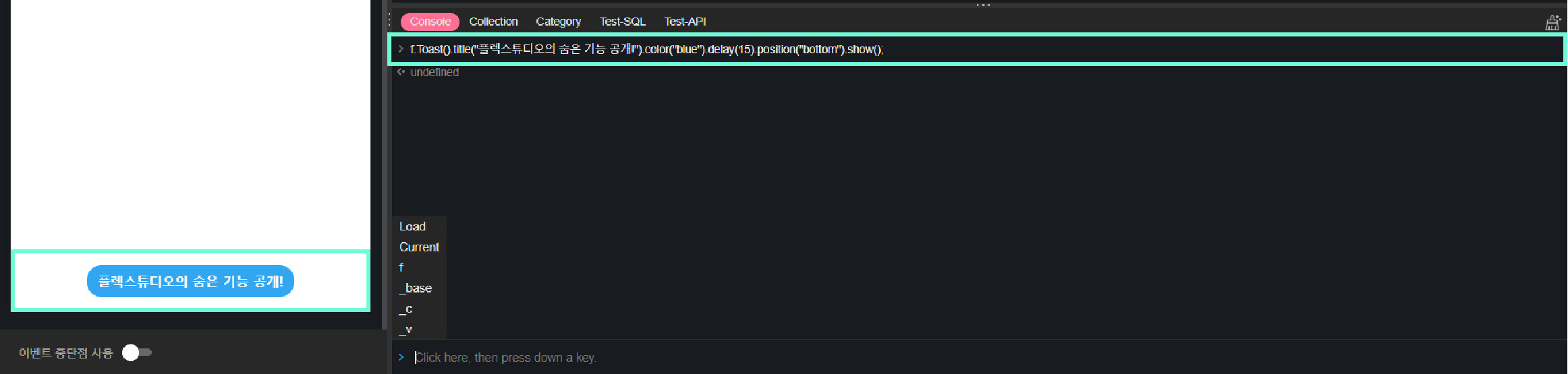The image size is (1568, 374).
Task: Toggle the 이벤트 중단점 사용 switch
Action: (137, 352)
